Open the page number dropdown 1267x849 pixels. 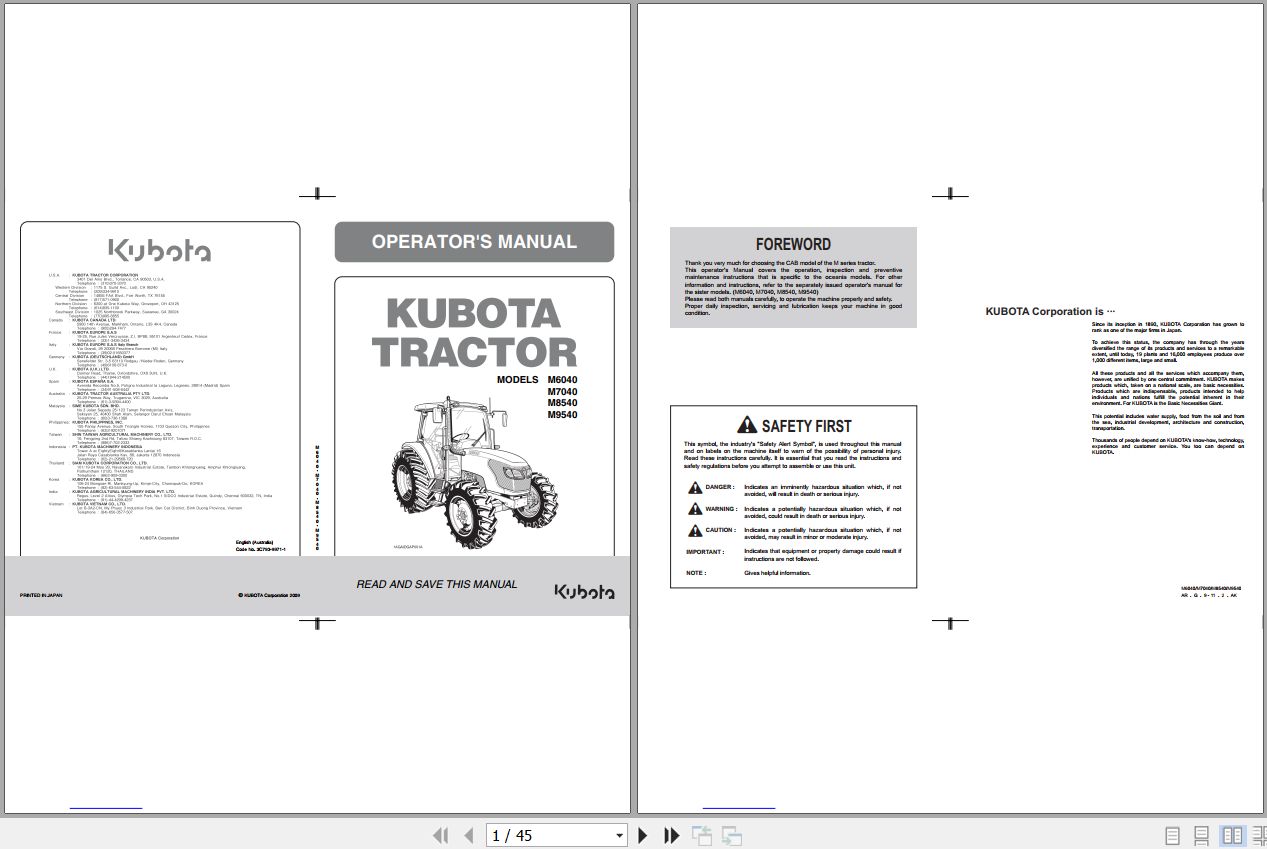click(617, 834)
